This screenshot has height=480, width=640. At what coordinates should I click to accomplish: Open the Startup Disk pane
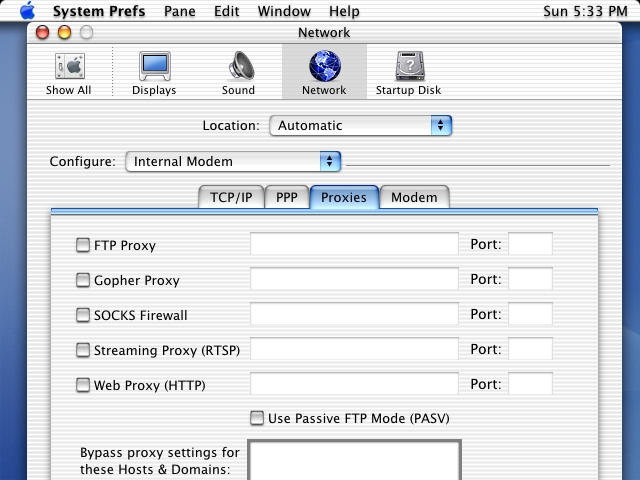pyautogui.click(x=409, y=73)
